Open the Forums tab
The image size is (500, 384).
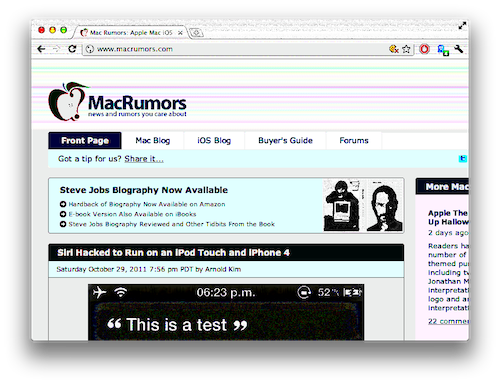354,141
